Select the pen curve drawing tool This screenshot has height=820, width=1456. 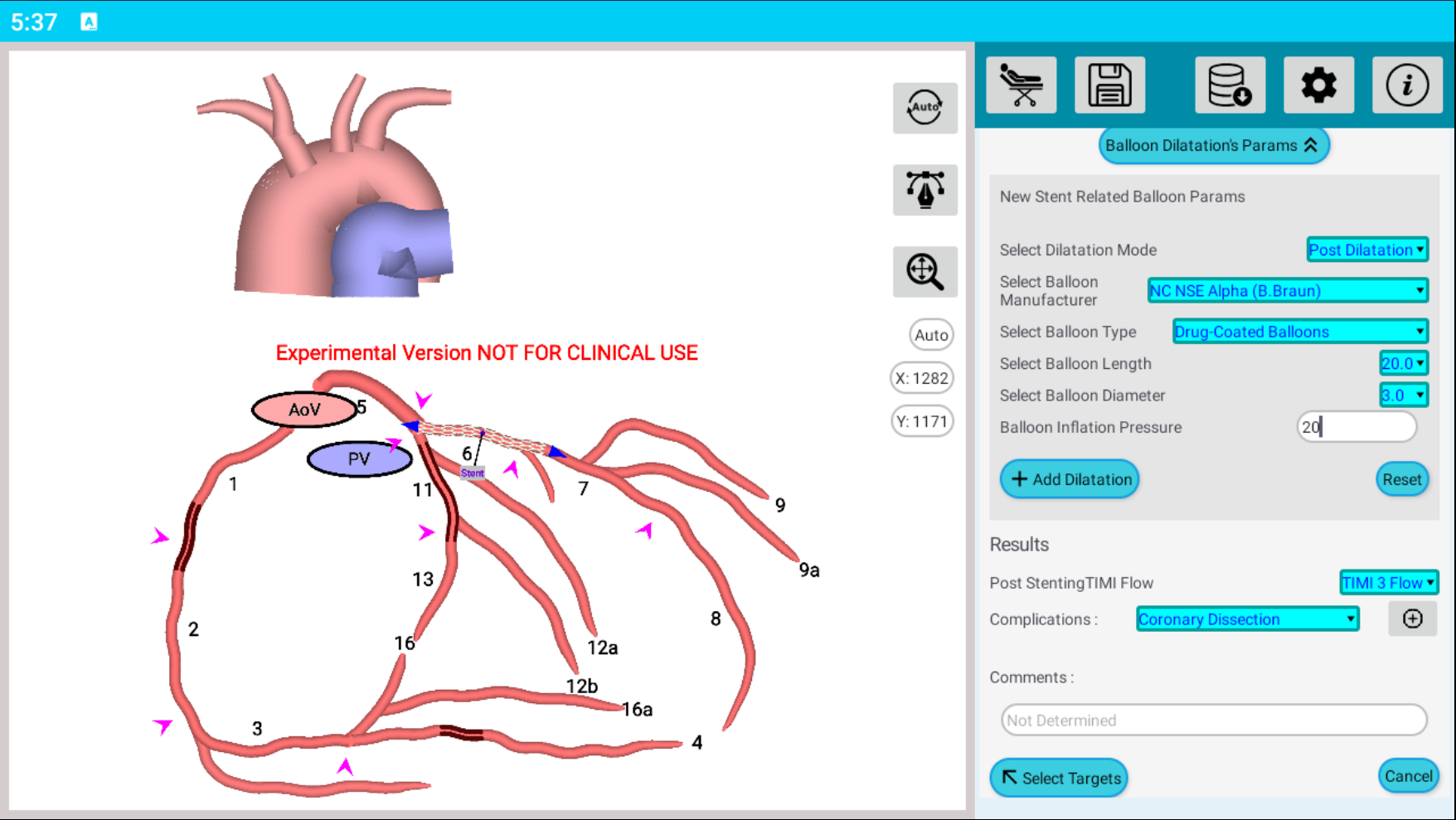[925, 190]
